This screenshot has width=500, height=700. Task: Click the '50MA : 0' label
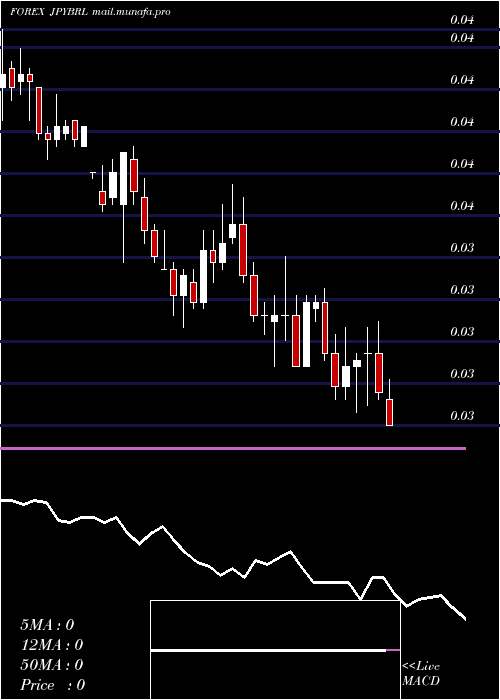click(52, 665)
